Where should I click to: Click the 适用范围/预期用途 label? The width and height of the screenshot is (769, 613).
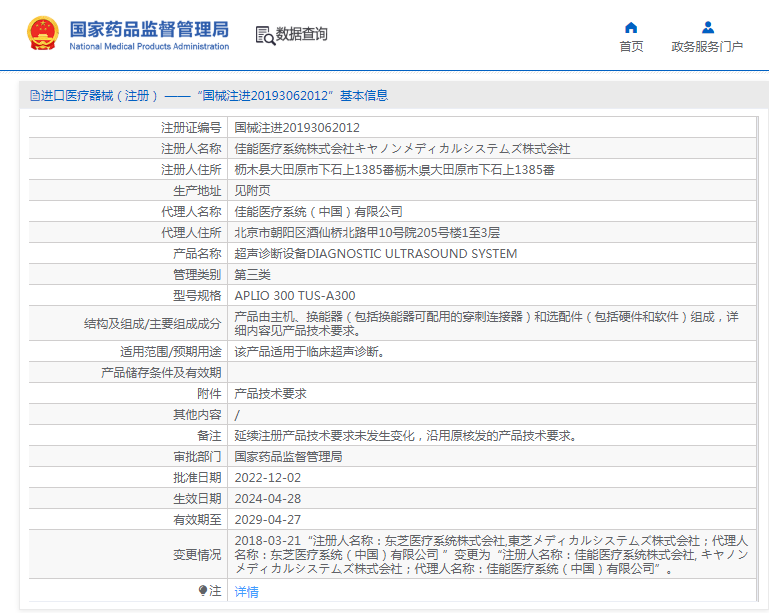coord(171,352)
